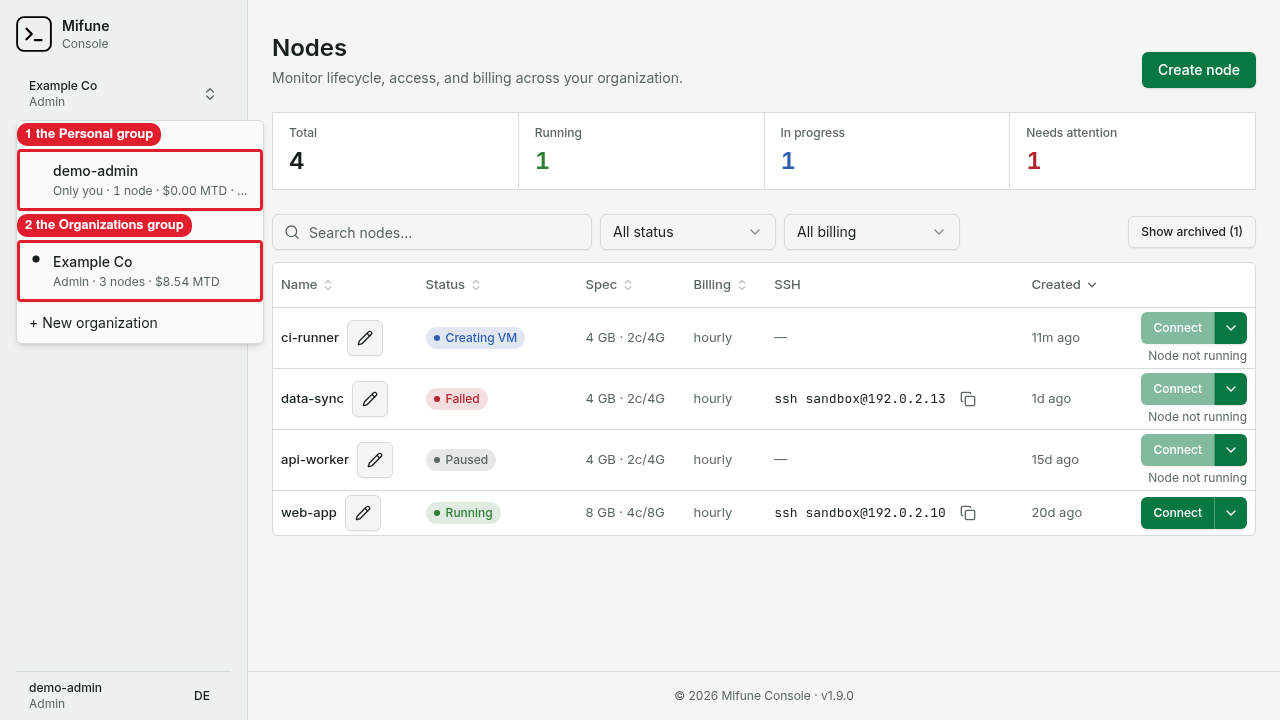
Task: Click the search magnifier icon
Action: pyautogui.click(x=292, y=232)
